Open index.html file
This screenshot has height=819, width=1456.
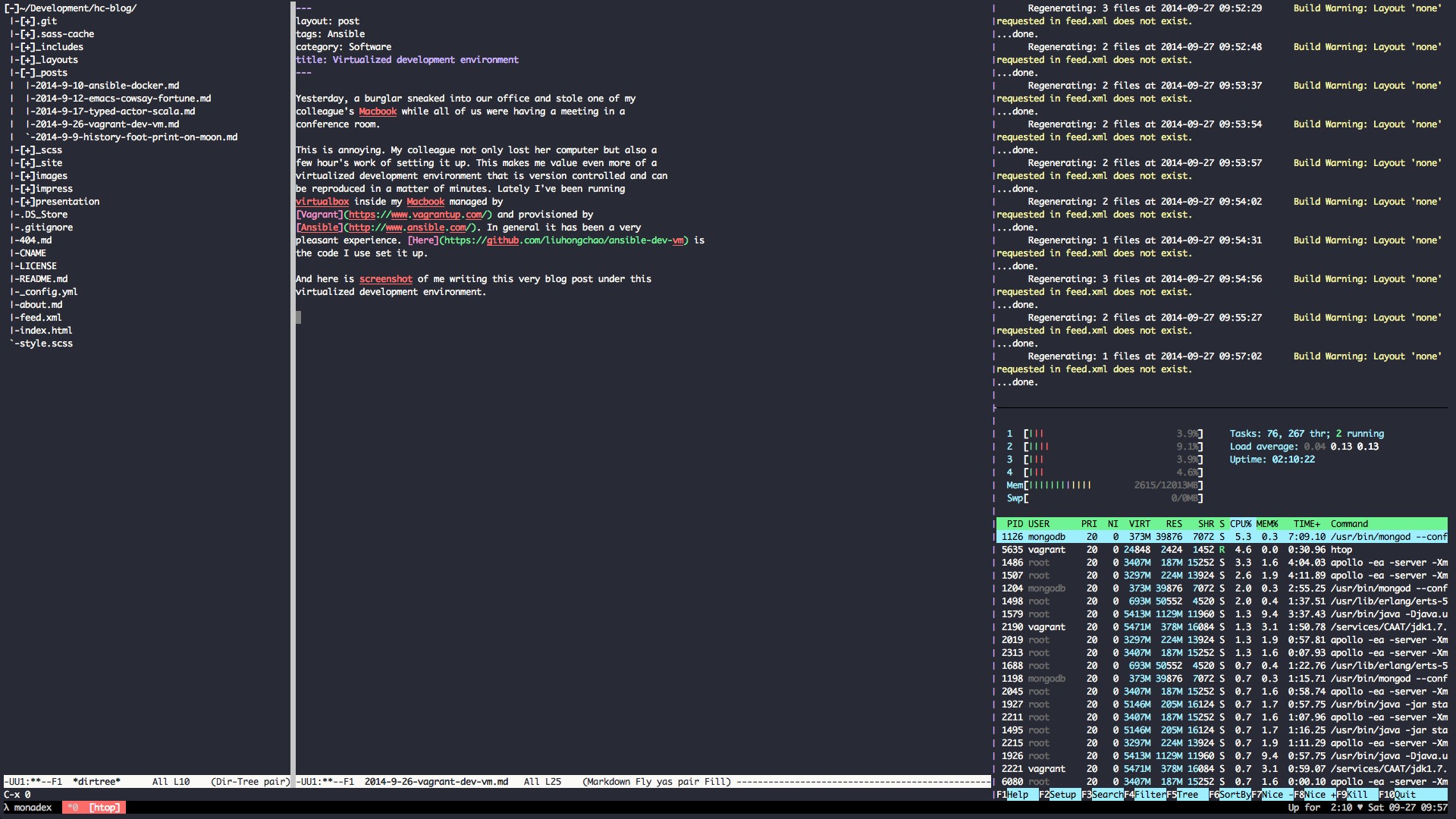coord(46,331)
